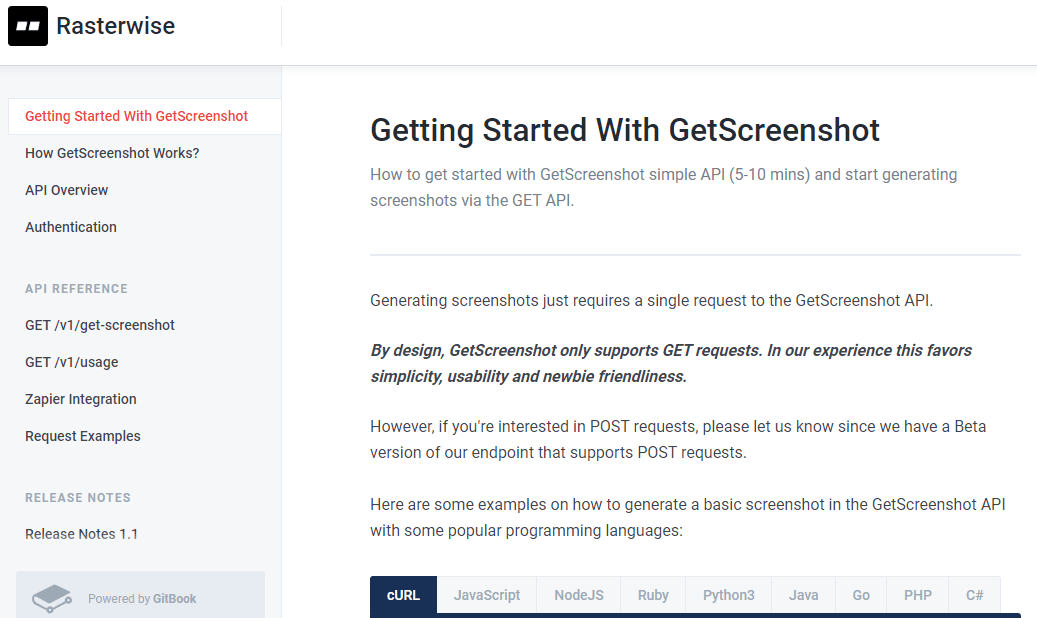Screen dimensions: 1037x618
Task: Open the Rasterwise home title link
Action: coord(116,26)
